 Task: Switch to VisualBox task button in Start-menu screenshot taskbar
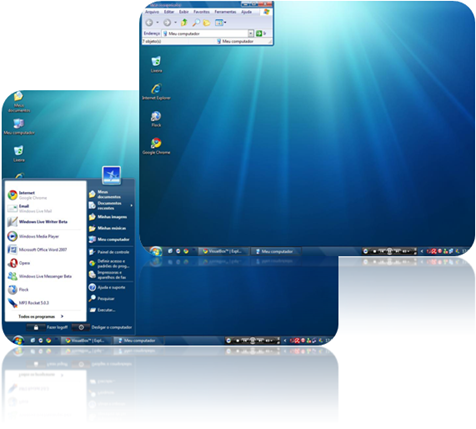tap(86, 340)
